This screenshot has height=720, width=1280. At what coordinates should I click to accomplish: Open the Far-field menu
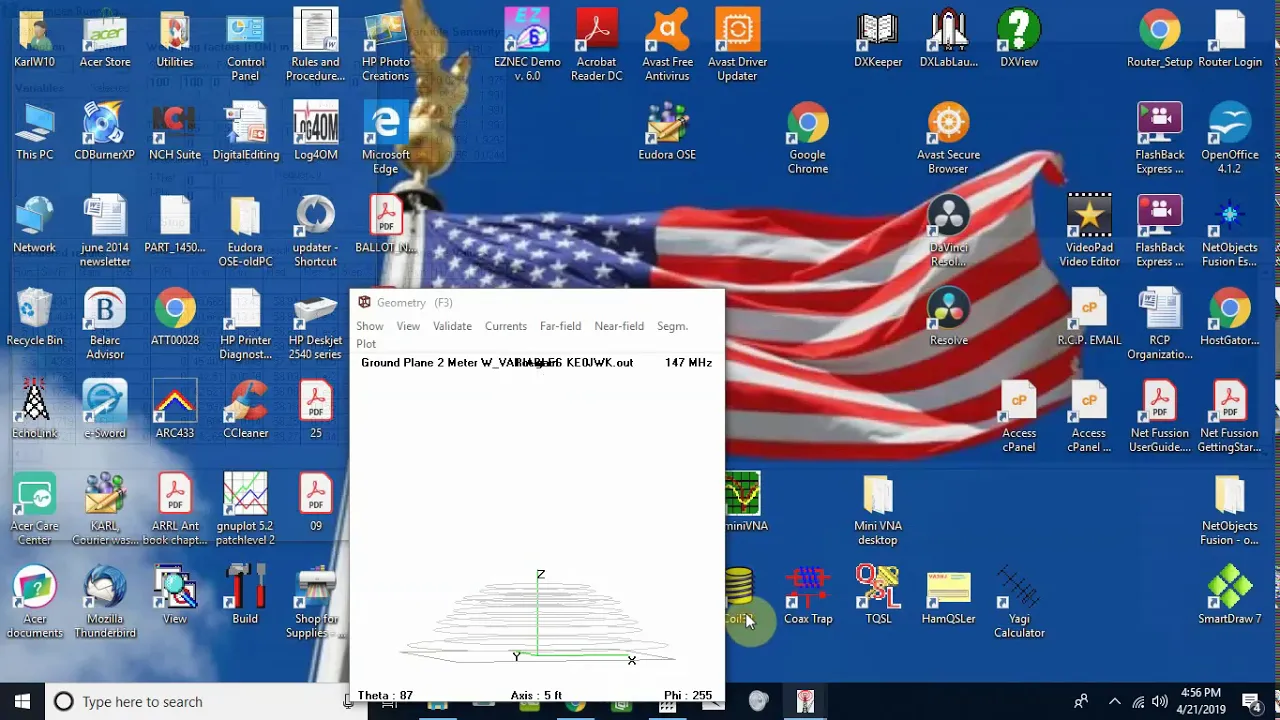(x=560, y=326)
